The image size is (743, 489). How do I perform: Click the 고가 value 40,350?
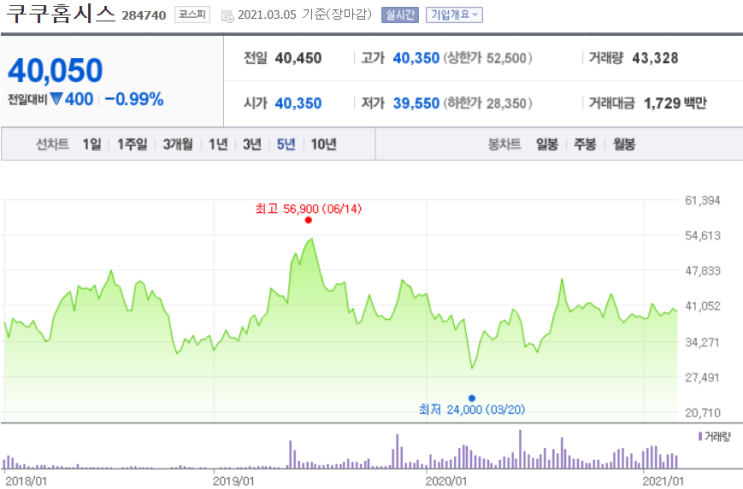[x=416, y=58]
